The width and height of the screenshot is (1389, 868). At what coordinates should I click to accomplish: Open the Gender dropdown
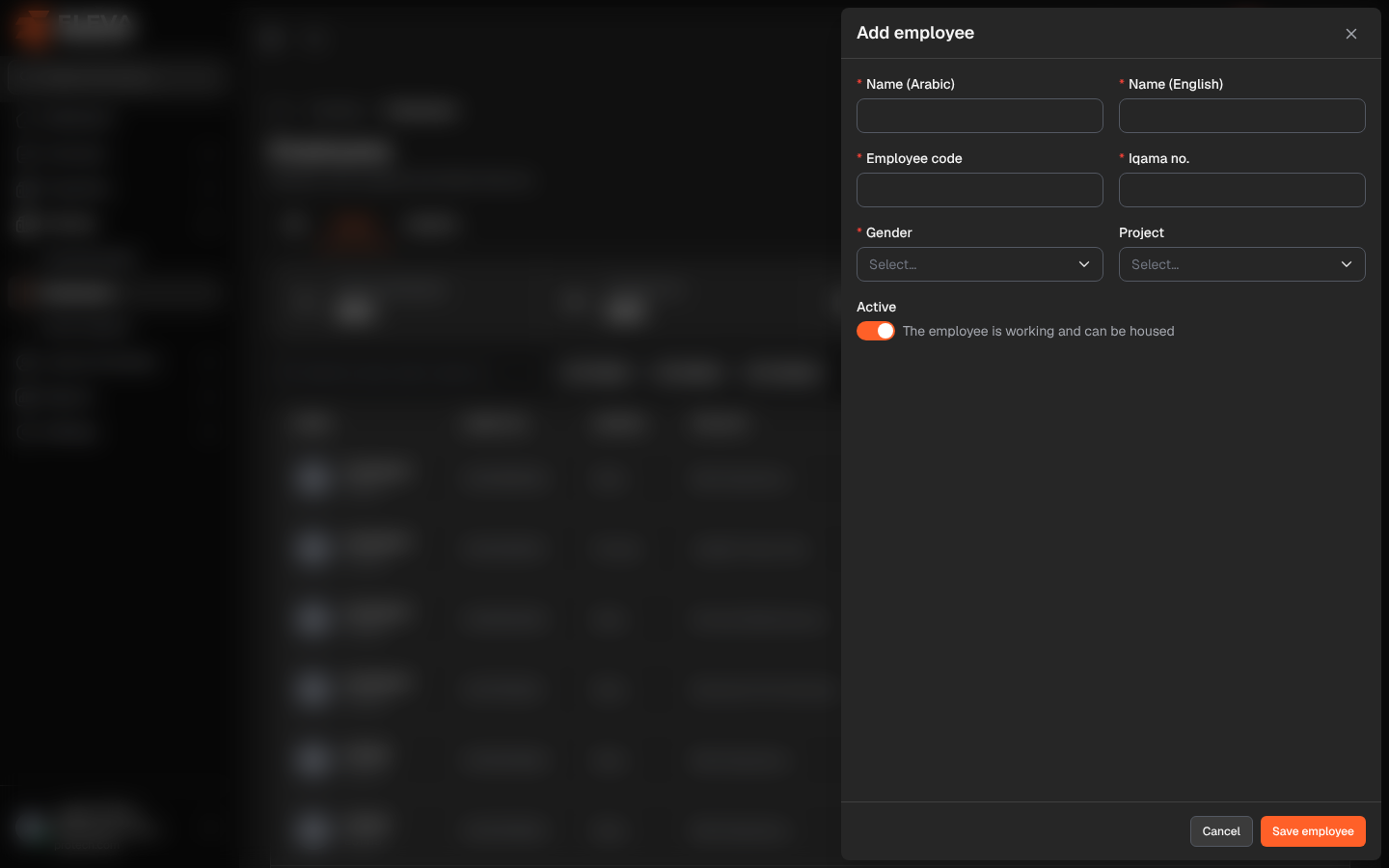(980, 264)
